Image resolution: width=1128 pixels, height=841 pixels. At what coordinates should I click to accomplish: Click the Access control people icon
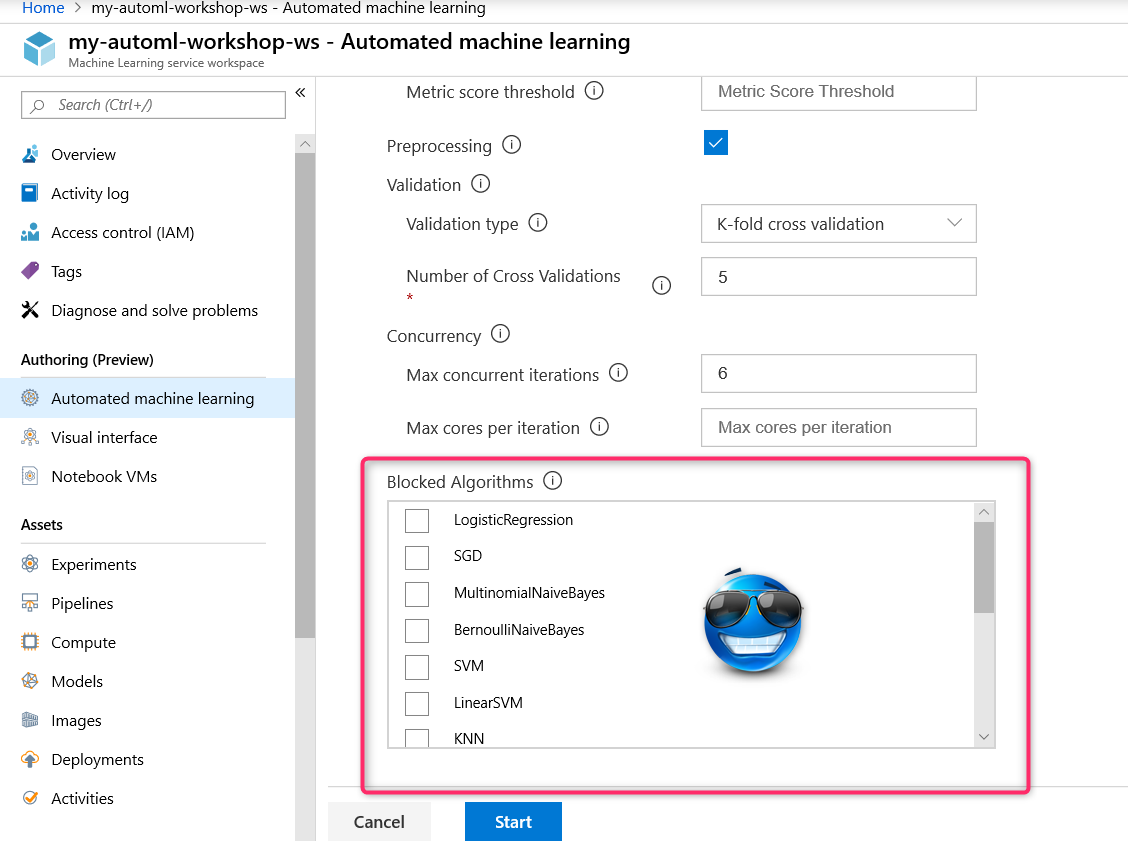pyautogui.click(x=30, y=232)
